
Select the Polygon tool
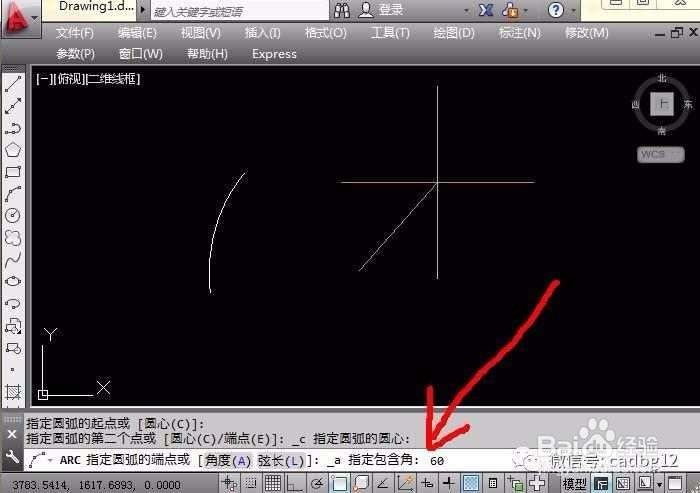pos(13,150)
